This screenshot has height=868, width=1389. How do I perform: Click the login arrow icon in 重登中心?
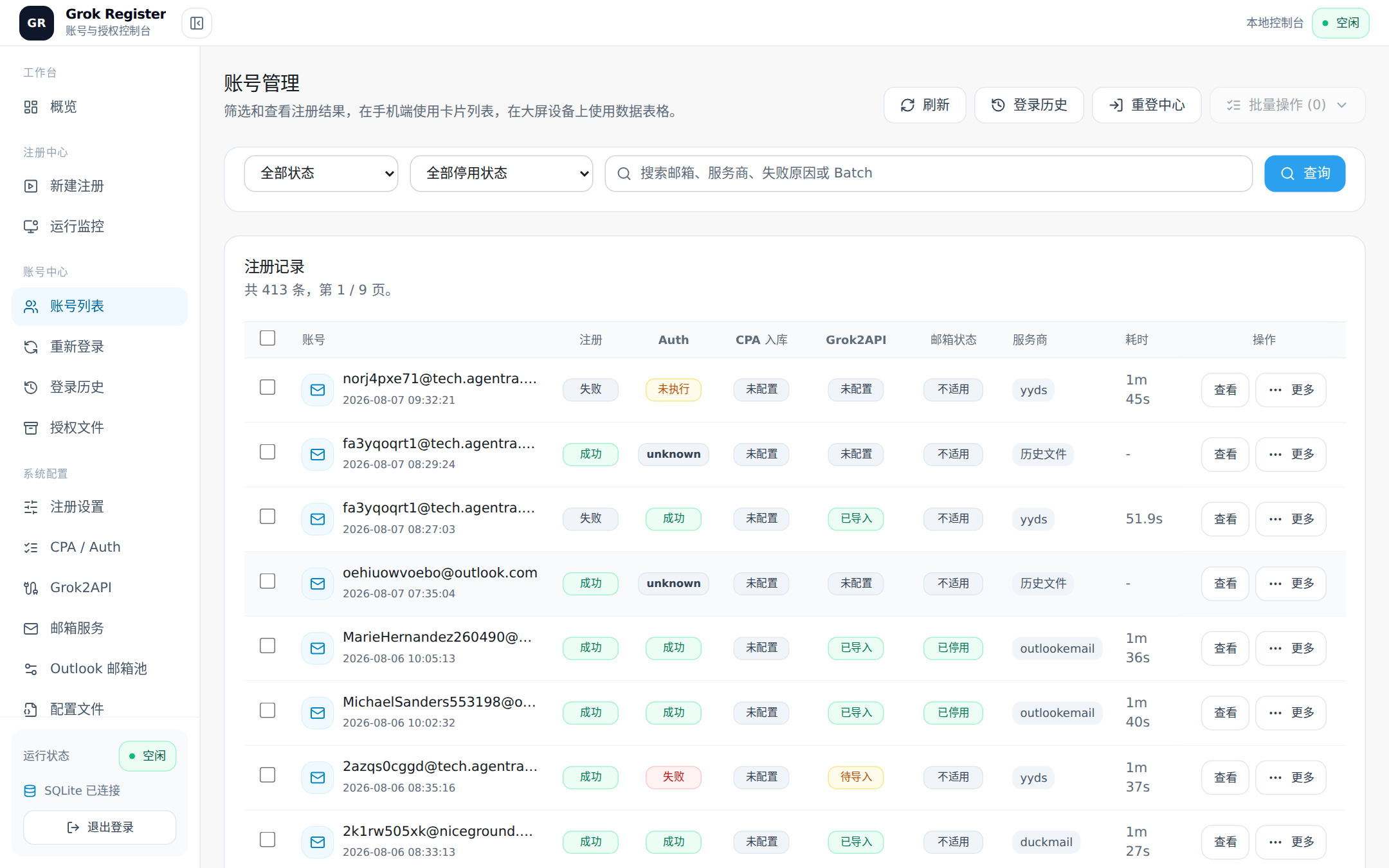(x=1116, y=105)
